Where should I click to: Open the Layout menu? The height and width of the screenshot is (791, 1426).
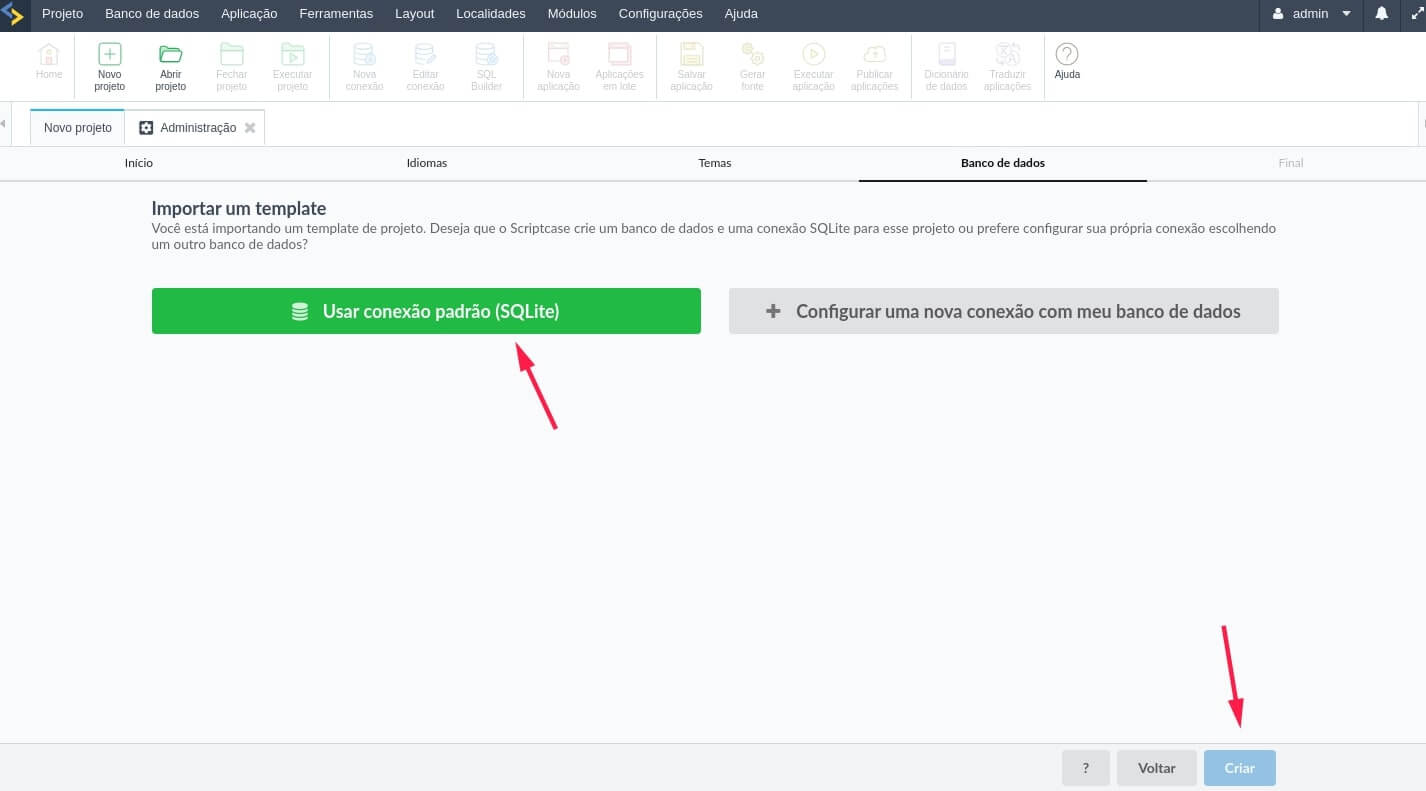click(x=414, y=14)
